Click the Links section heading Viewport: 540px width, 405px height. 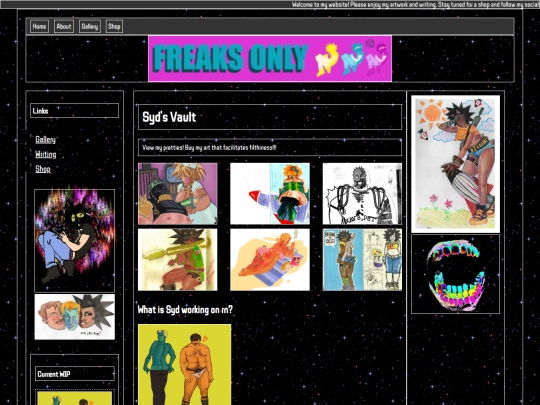tap(74, 111)
